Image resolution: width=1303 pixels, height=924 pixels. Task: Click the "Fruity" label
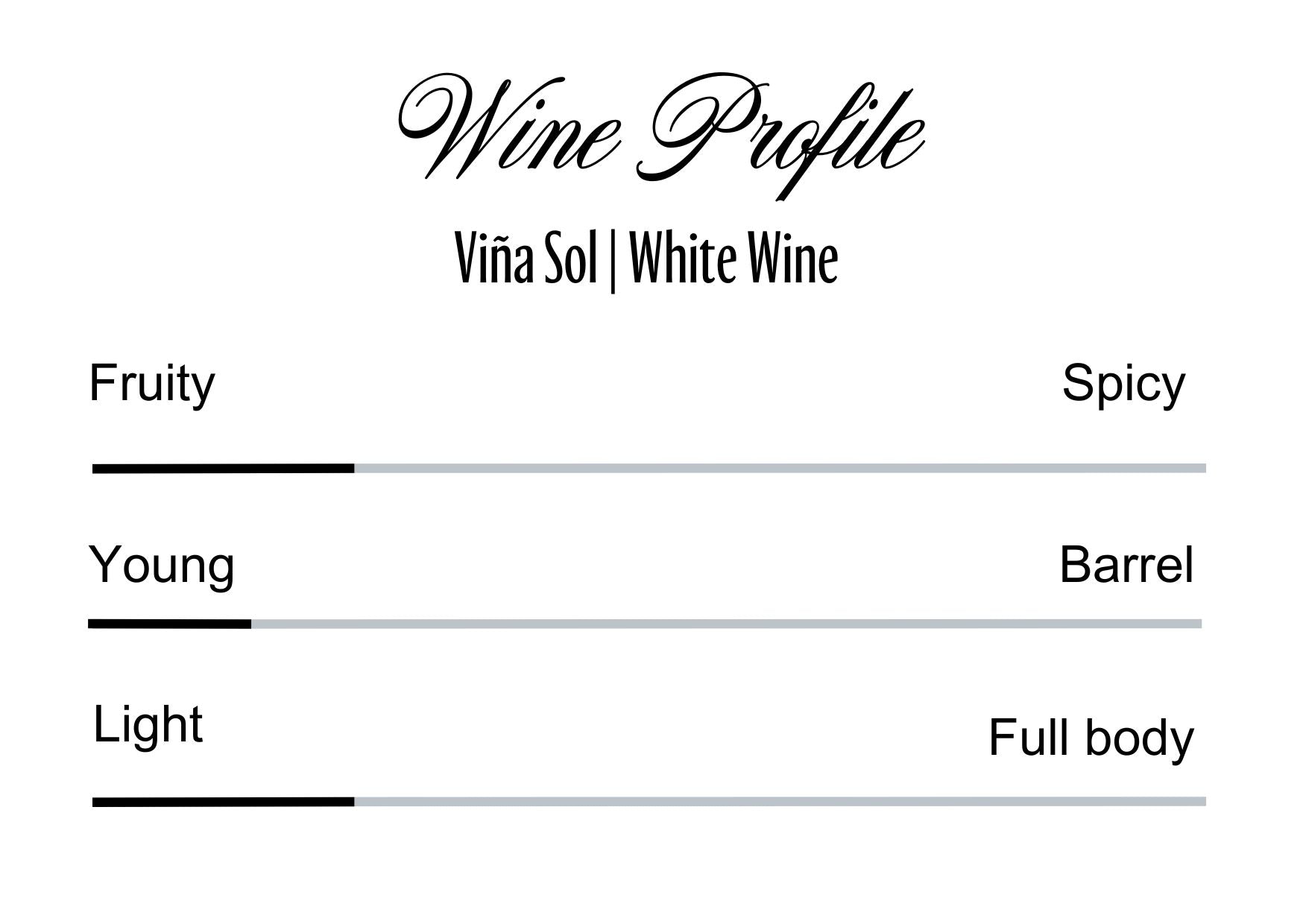tap(152, 385)
